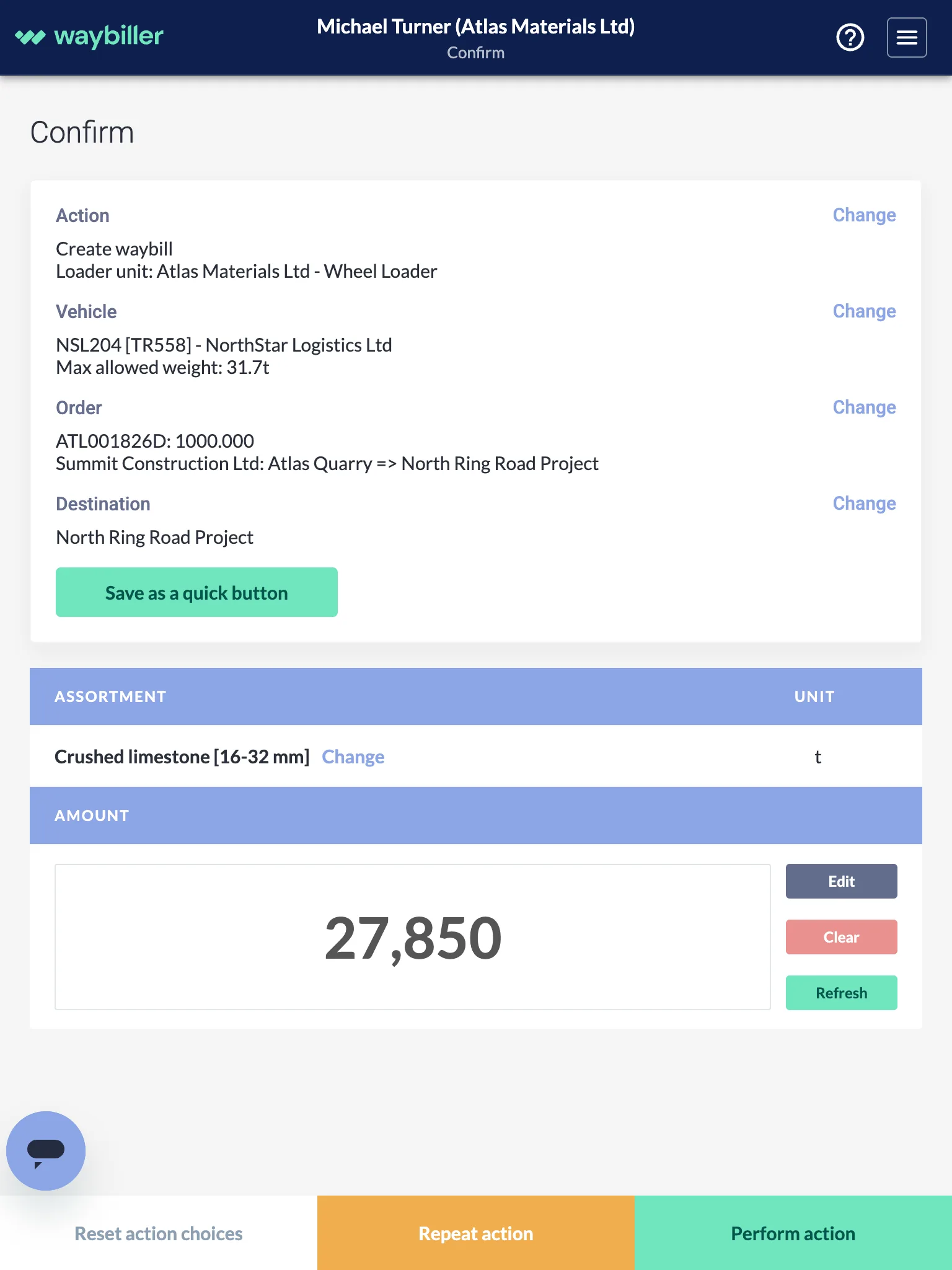Clear the amount value
952x1270 pixels.
click(x=841, y=937)
